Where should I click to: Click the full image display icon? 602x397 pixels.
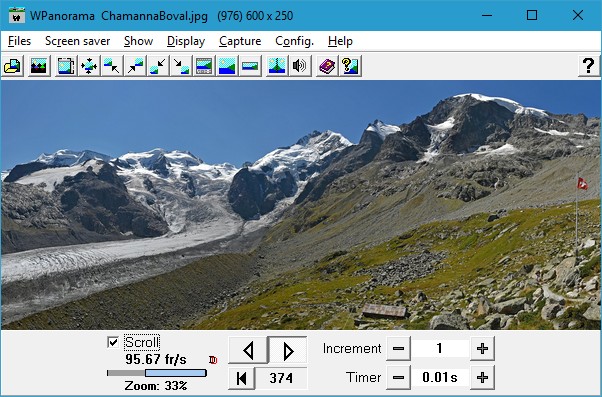pos(227,66)
